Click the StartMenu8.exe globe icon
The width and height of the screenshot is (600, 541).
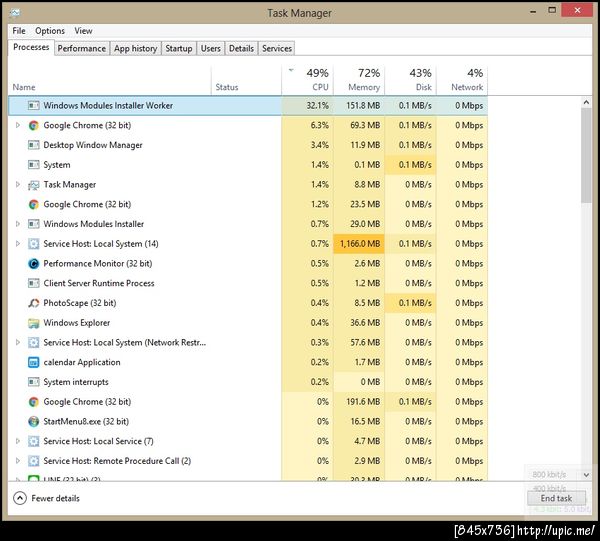(34, 422)
